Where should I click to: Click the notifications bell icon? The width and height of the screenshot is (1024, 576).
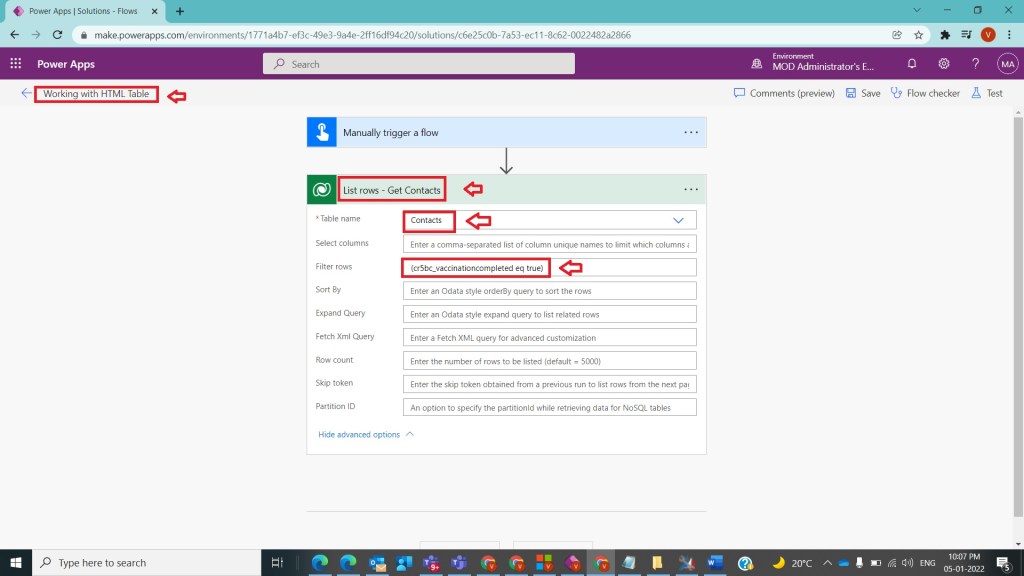(911, 63)
